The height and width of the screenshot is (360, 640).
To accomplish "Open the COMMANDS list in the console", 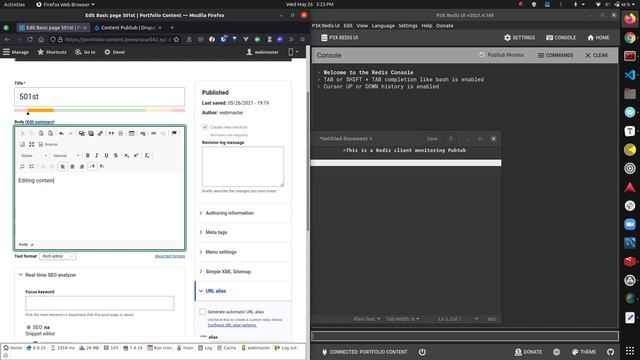I will coord(556,55).
